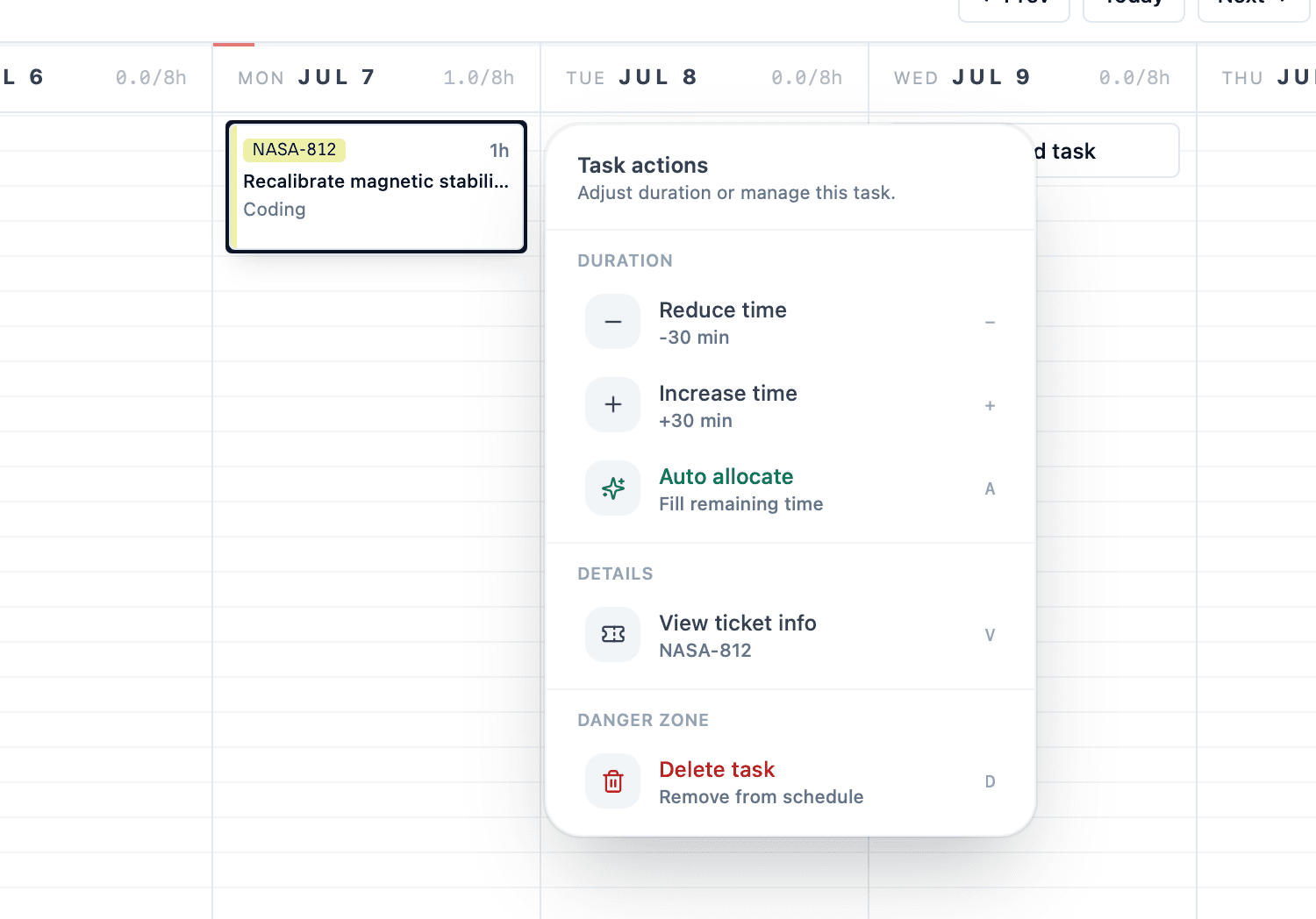This screenshot has height=919, width=1316.
Task: Click the NASA-812 badge on the task card
Action: point(293,149)
